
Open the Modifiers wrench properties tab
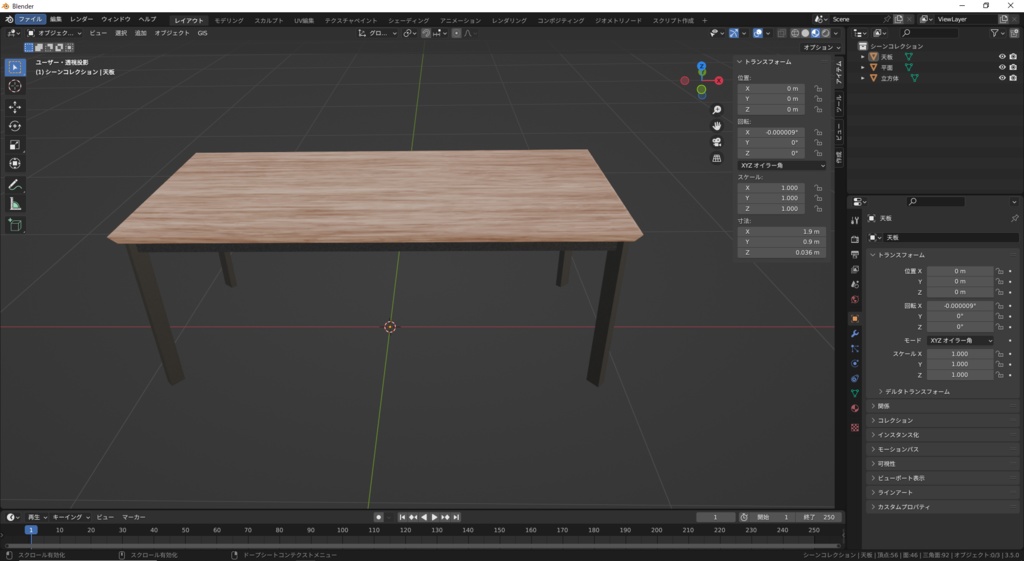(x=854, y=333)
